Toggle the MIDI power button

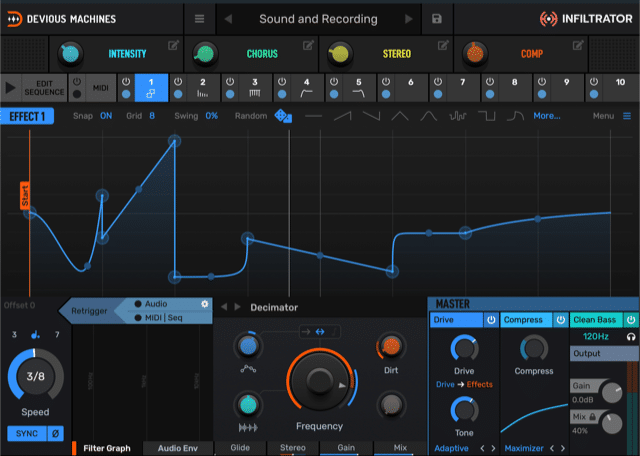77,81
